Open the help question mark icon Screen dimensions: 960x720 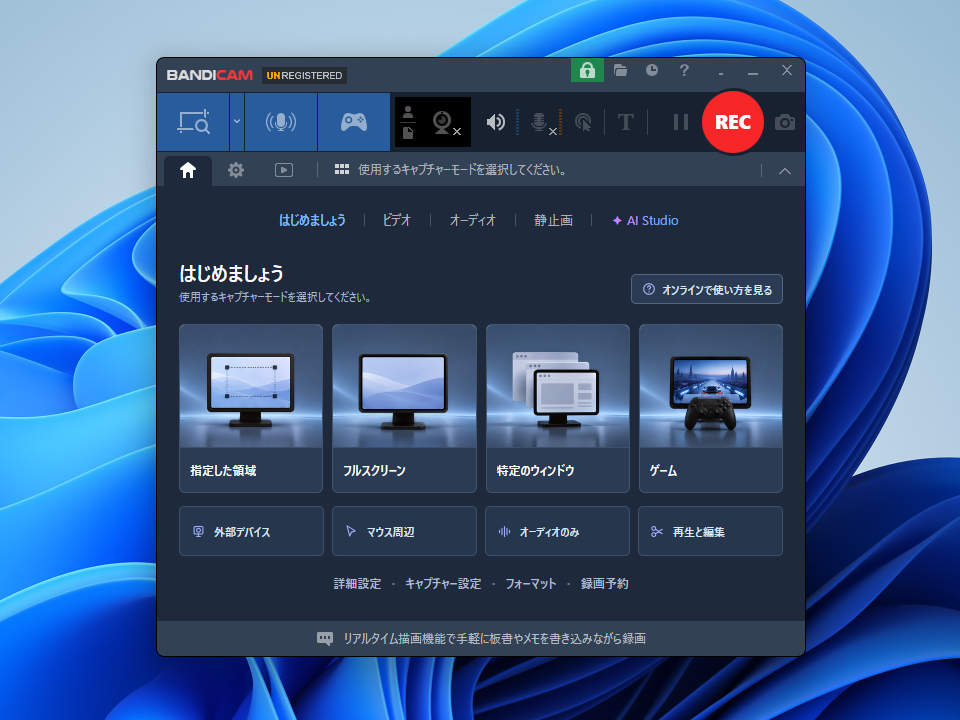tap(684, 70)
